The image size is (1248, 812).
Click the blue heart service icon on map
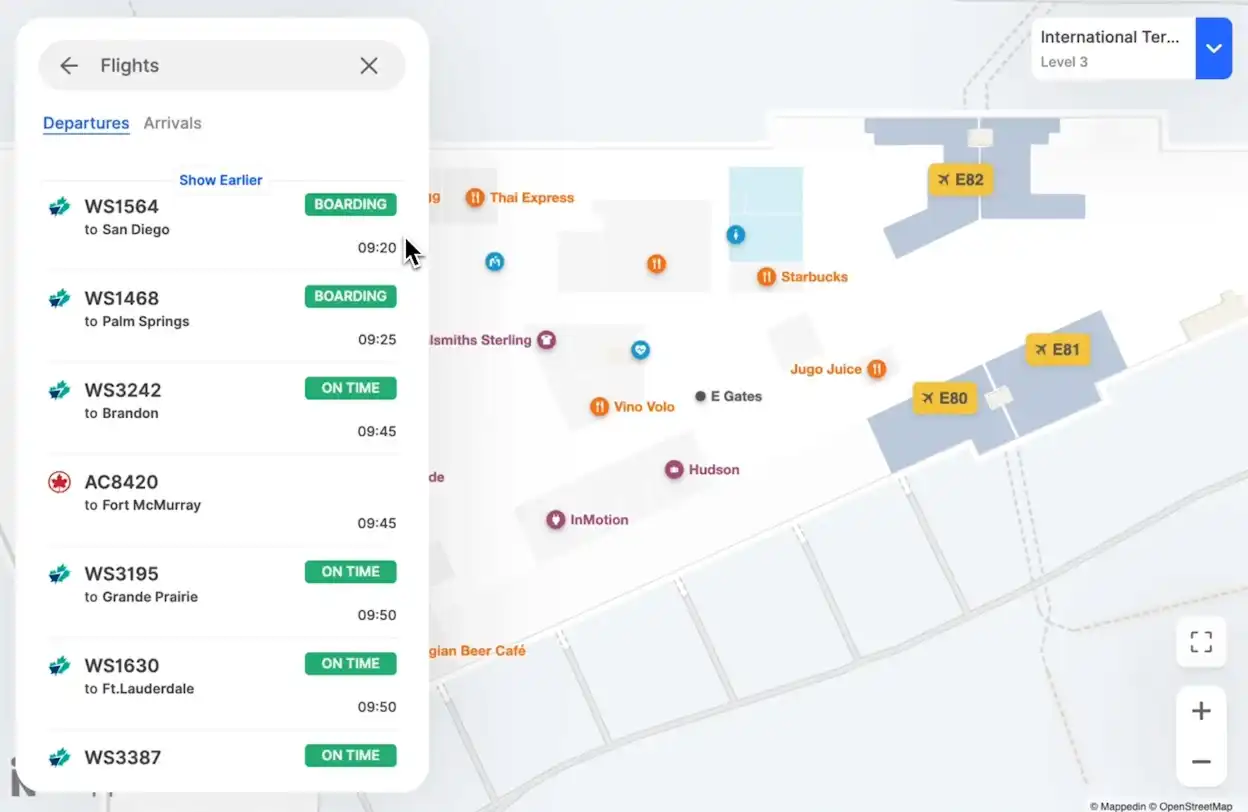(641, 350)
